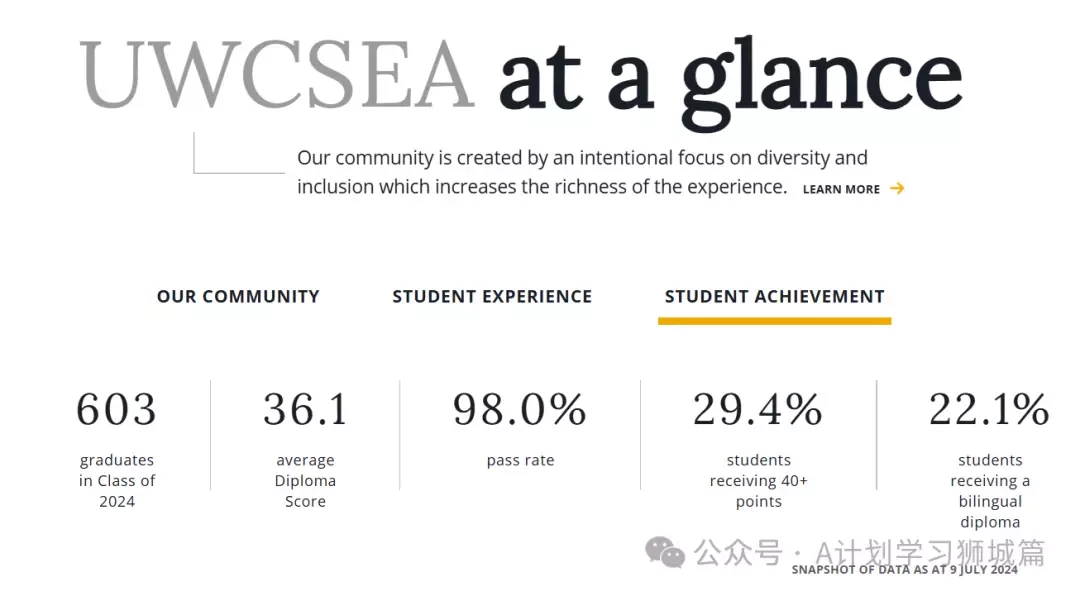Click the 29.4% statistic value
Viewport: 1080px width, 596px height.
758,409
